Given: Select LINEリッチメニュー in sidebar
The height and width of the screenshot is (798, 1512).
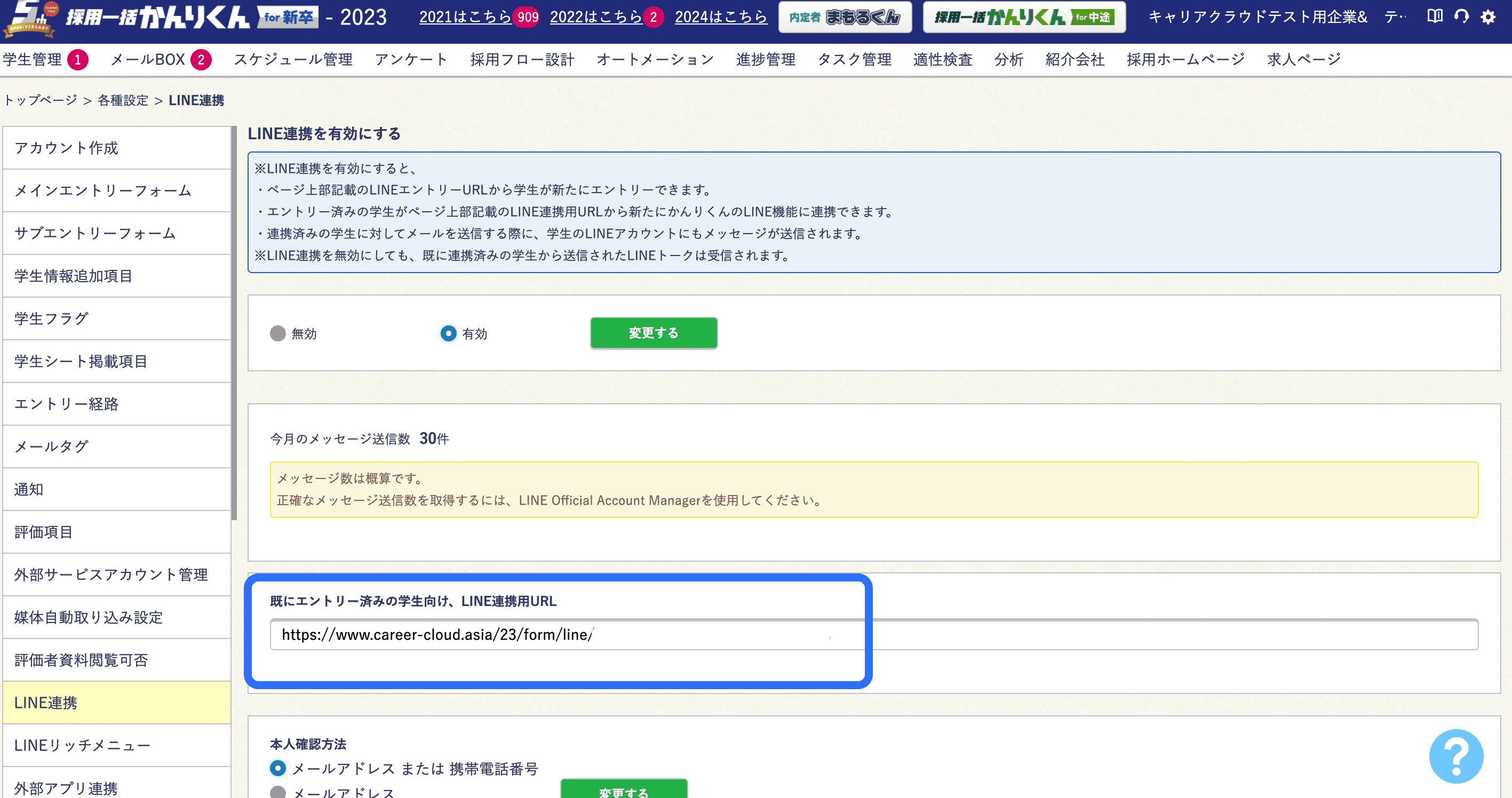Looking at the screenshot, I should point(117,746).
